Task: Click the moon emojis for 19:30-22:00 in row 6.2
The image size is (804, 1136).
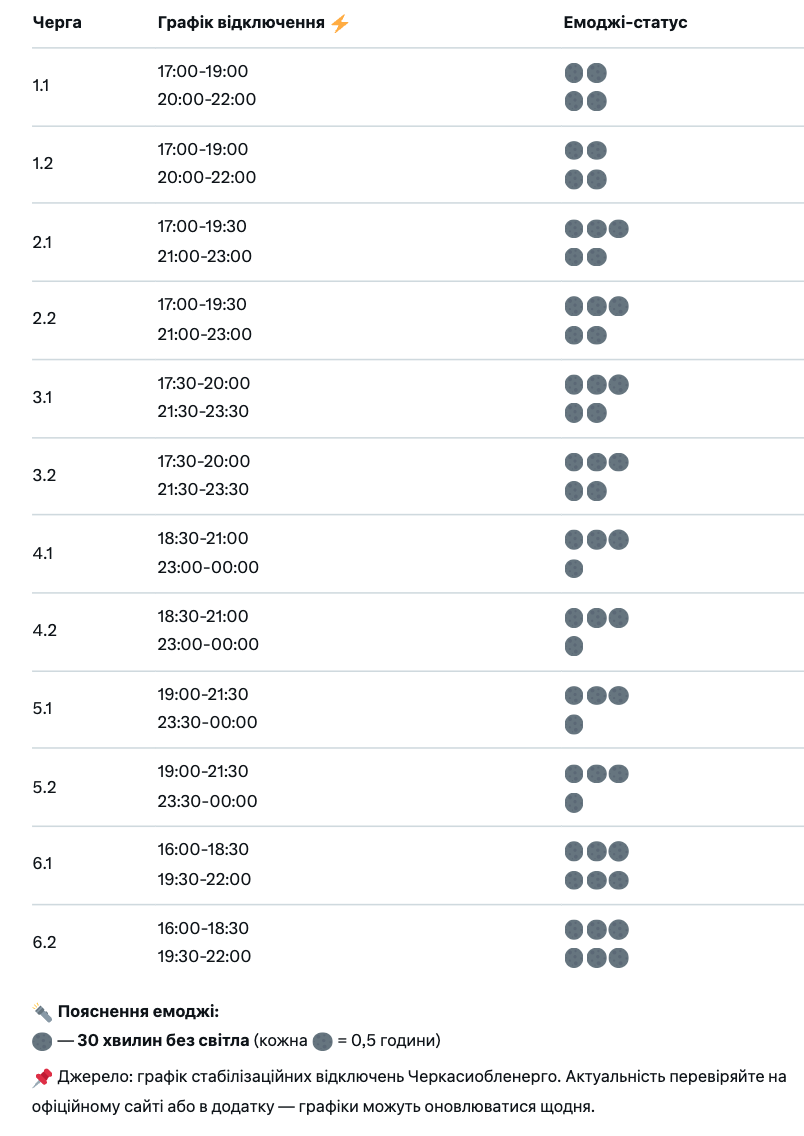Action: (596, 958)
